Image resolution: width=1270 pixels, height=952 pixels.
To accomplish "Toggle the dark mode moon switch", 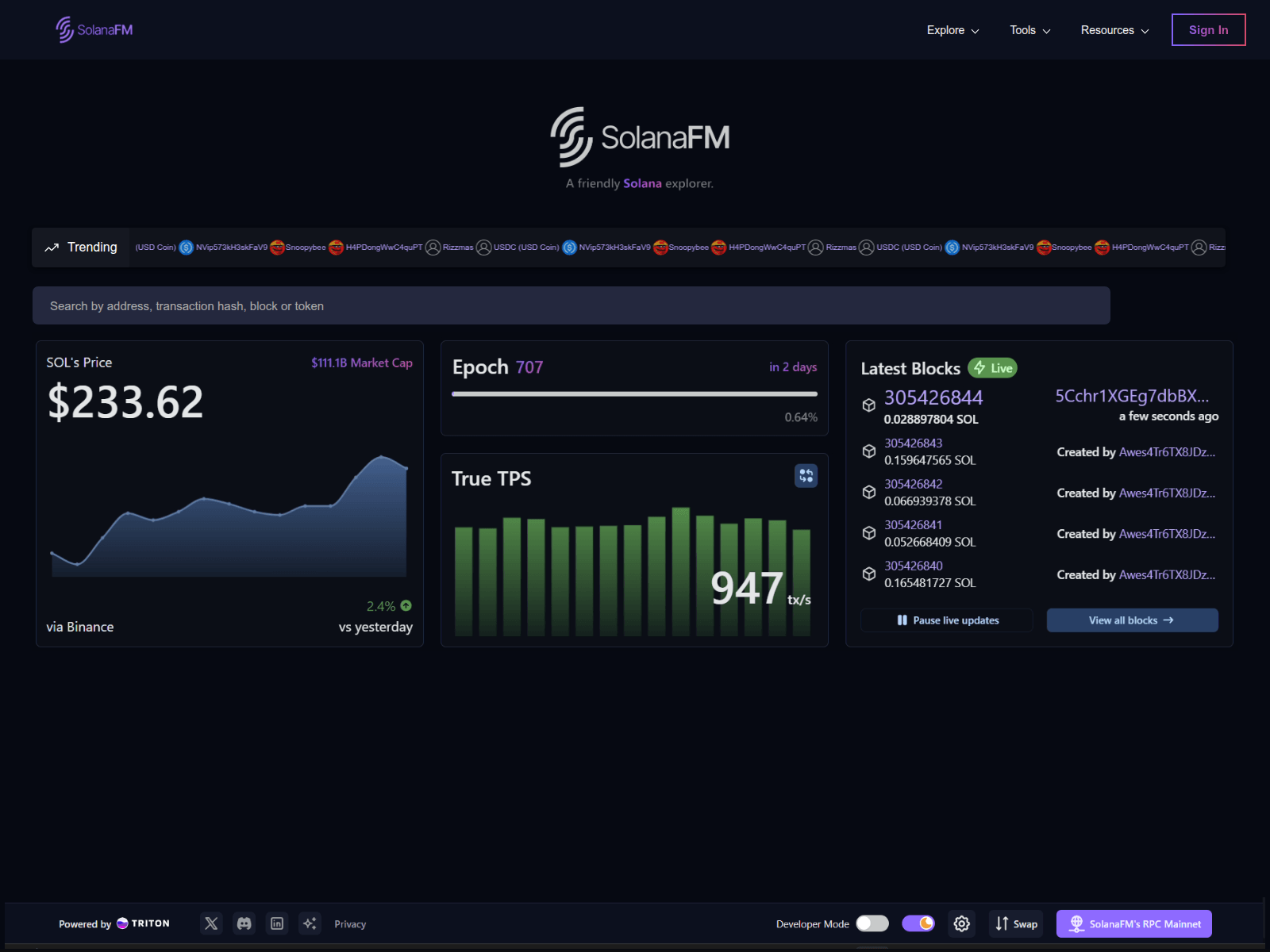I will pos(918,923).
